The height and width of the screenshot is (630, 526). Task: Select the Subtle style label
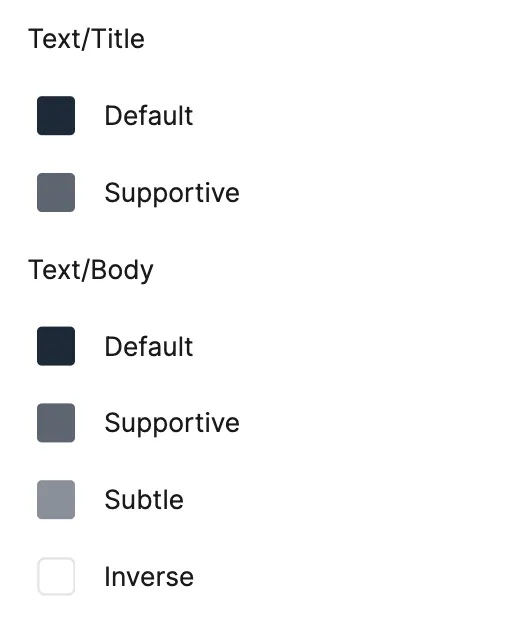[144, 500]
